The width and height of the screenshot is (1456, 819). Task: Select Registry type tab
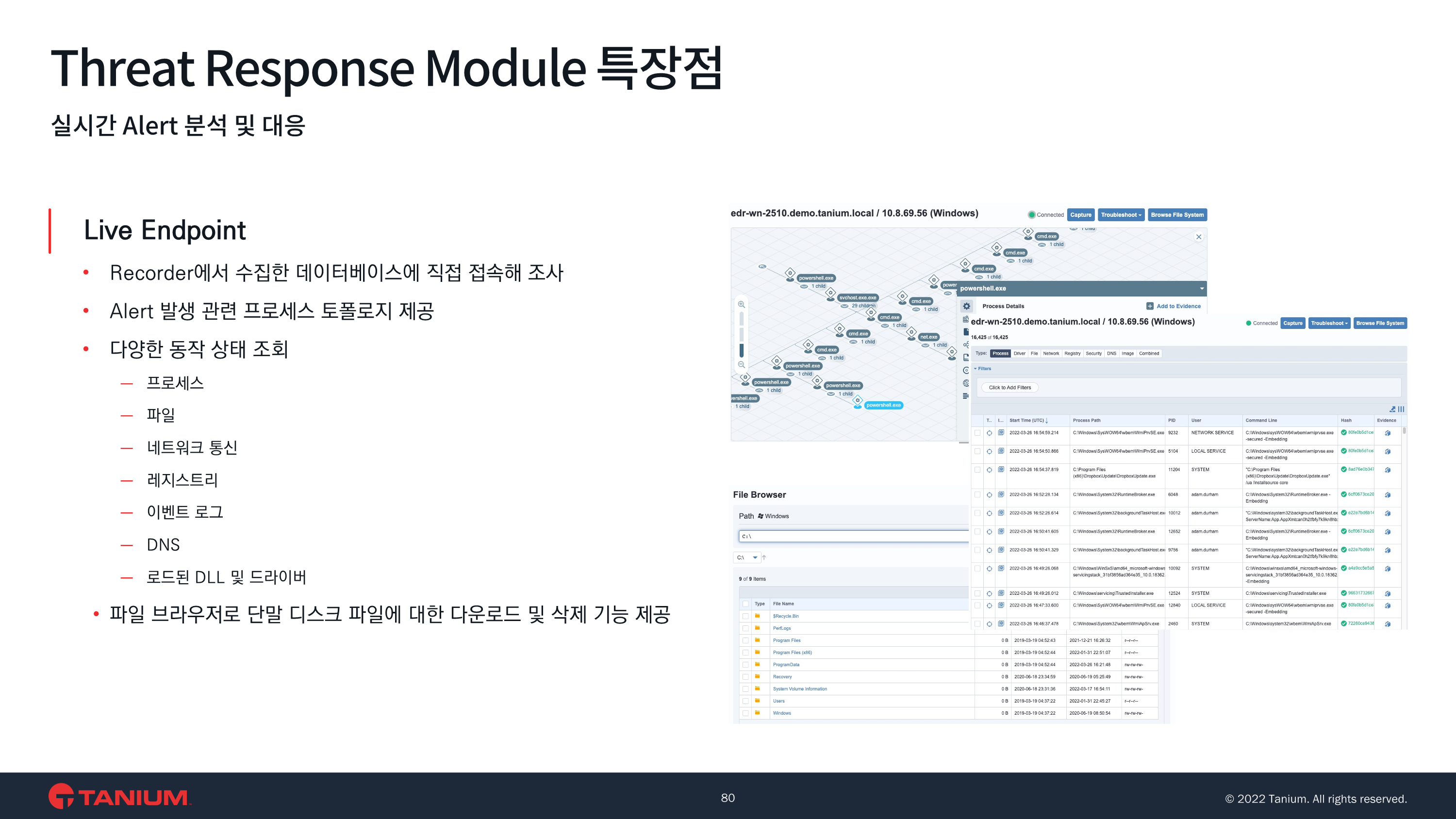pos(1072,353)
